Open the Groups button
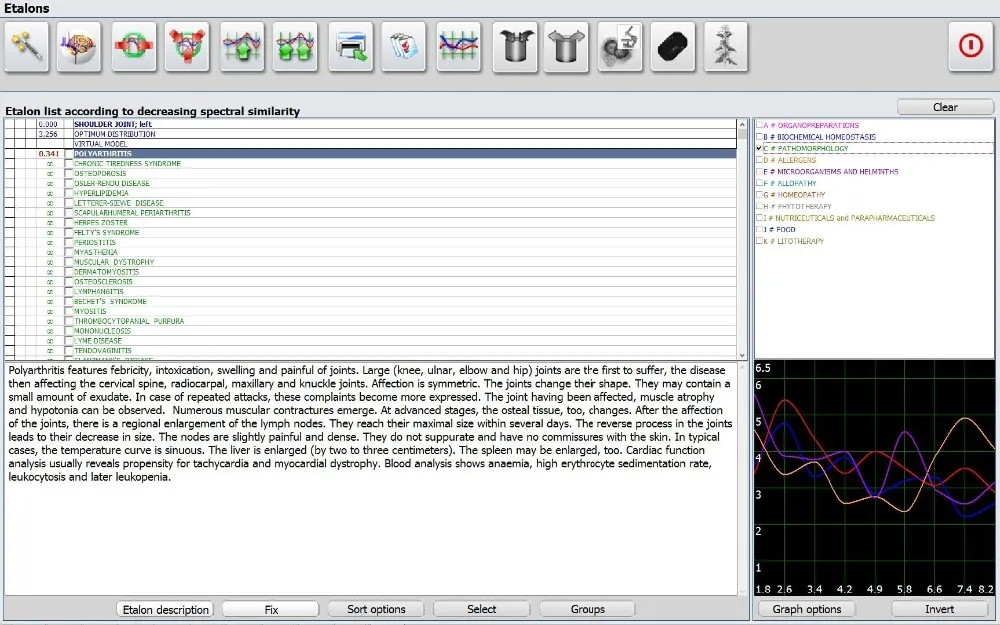 pyautogui.click(x=587, y=609)
